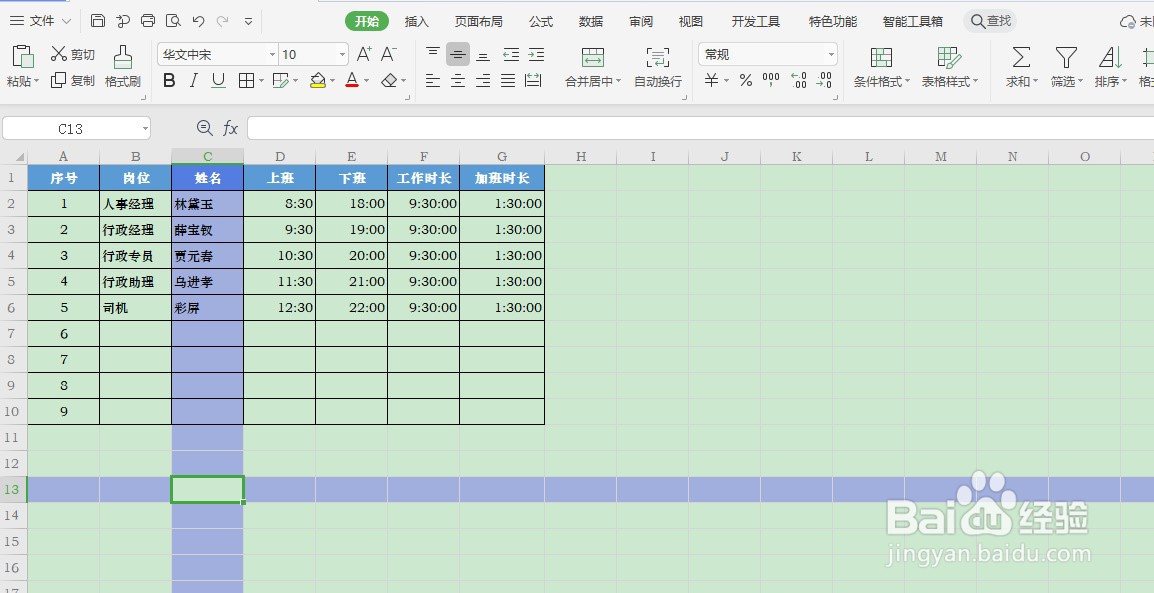Expand the borders dropdown arrow

coord(261,81)
